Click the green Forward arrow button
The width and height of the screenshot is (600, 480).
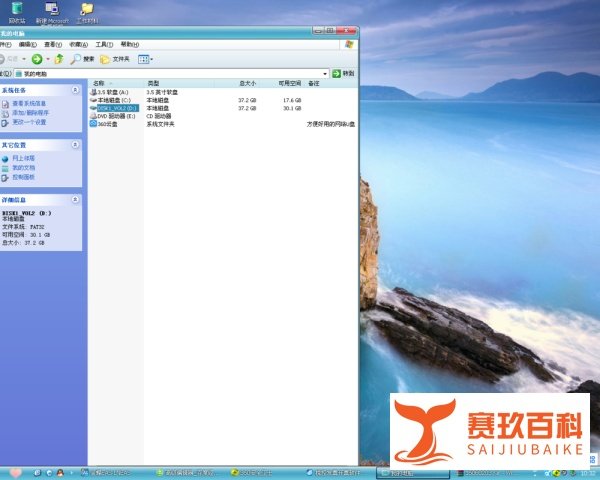coord(36,59)
